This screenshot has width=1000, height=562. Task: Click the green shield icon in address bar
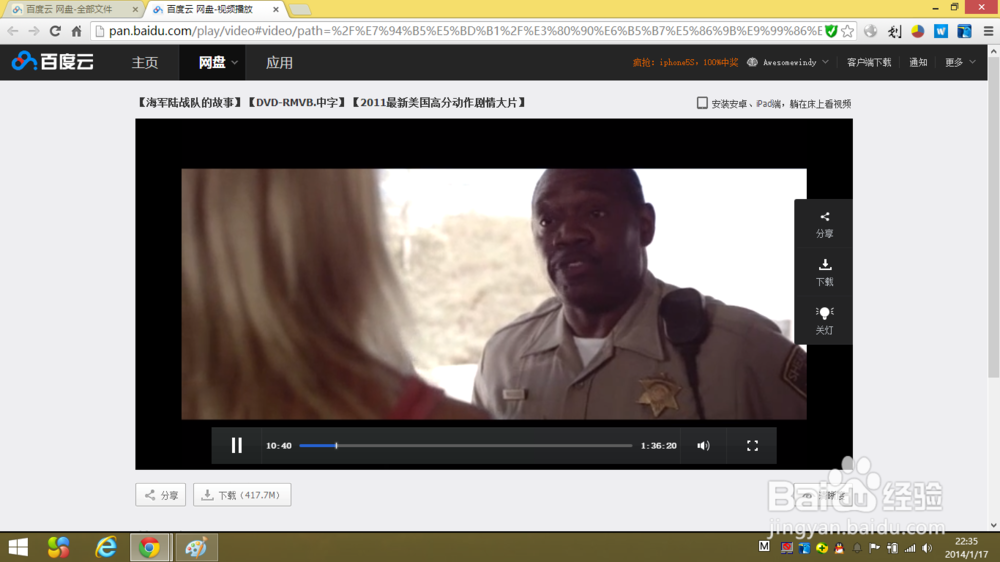[x=831, y=31]
